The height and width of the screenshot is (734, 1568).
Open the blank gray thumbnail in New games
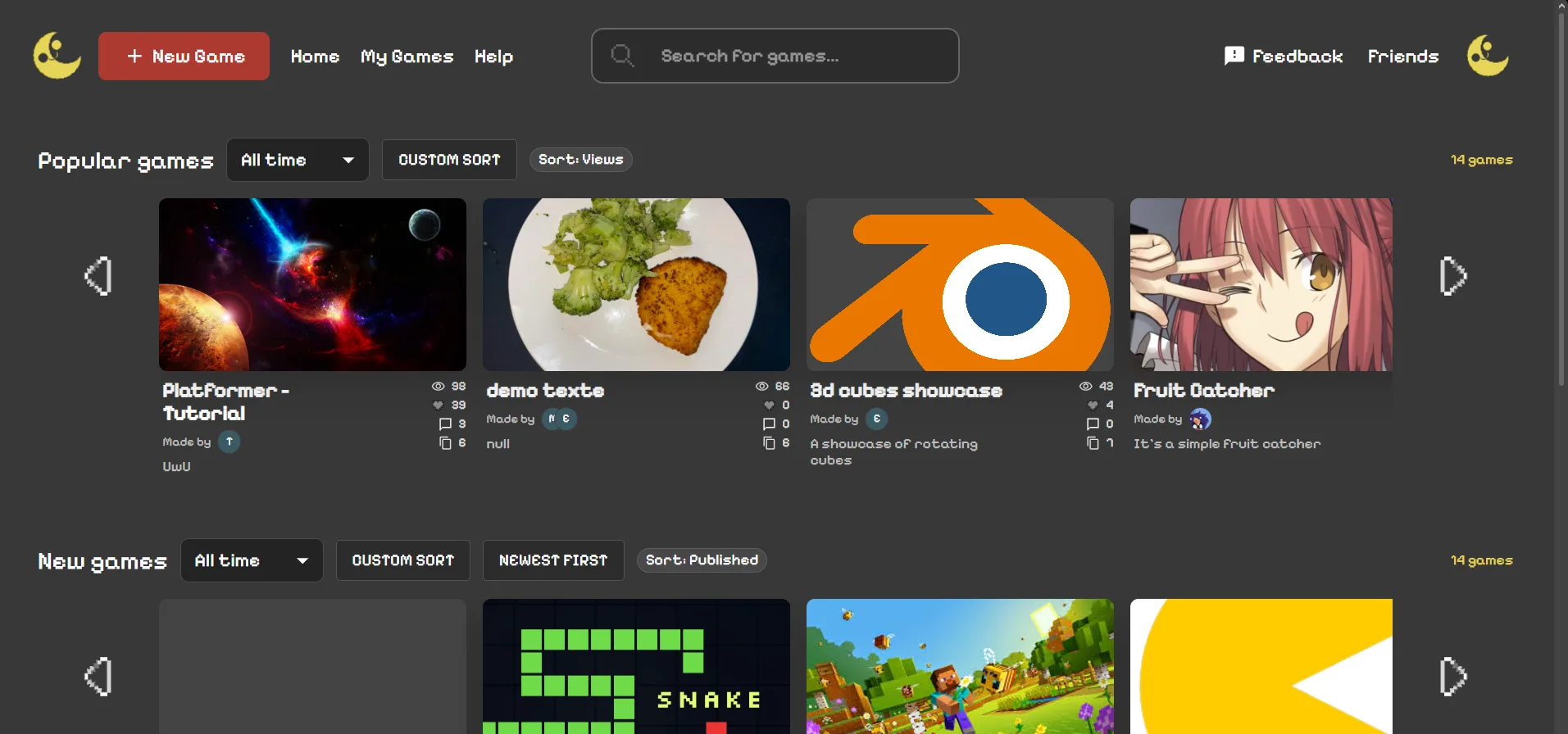point(312,666)
